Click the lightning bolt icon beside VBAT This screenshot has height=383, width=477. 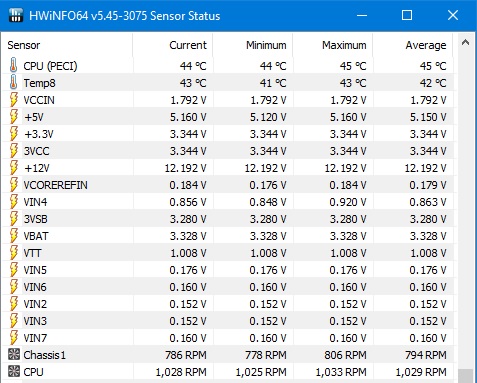14,236
